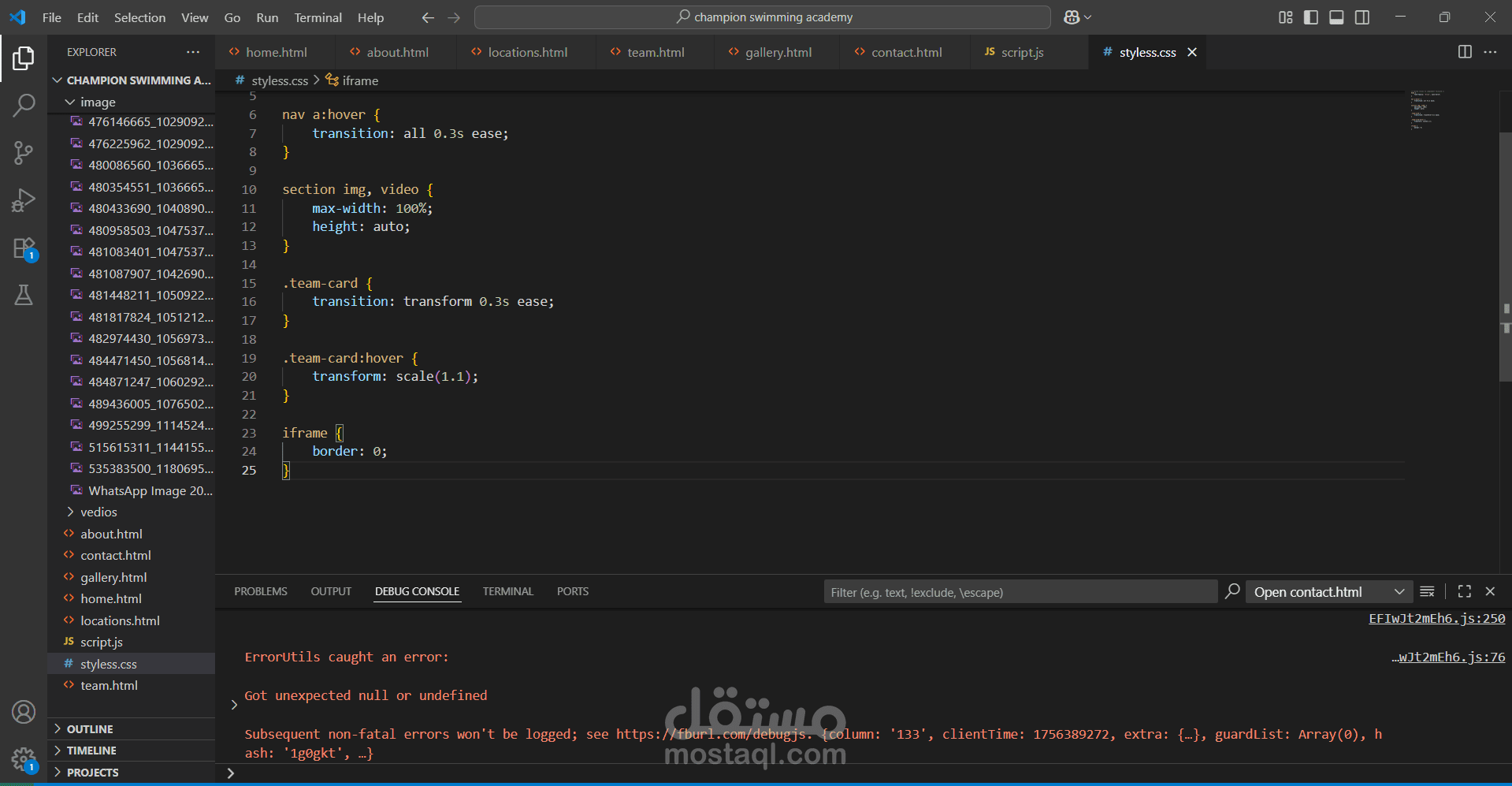
Task: Open the Search view in activity bar
Action: 24,105
